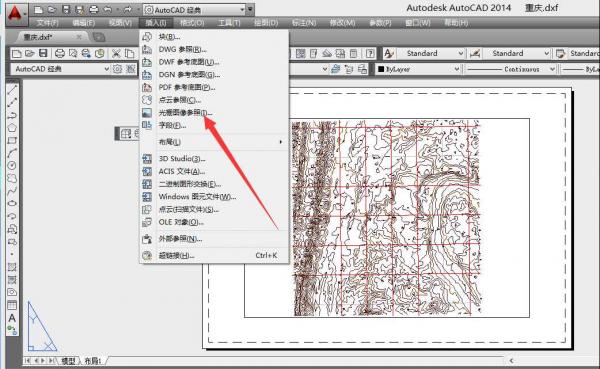The width and height of the screenshot is (600, 369).
Task: Choose 块(B)... from the insert menu
Action: [214, 37]
